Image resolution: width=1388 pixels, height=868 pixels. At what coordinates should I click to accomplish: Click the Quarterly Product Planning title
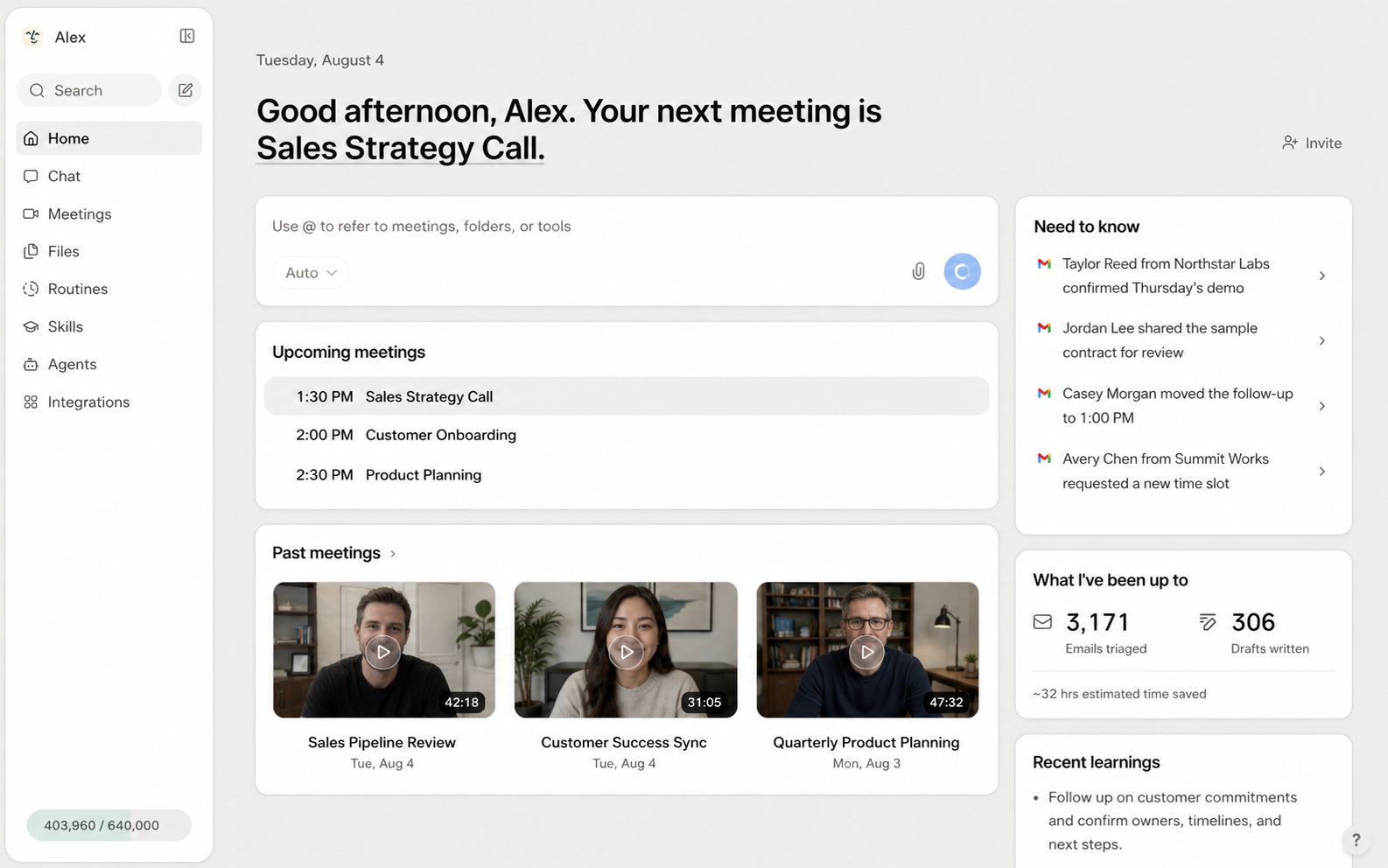click(866, 742)
